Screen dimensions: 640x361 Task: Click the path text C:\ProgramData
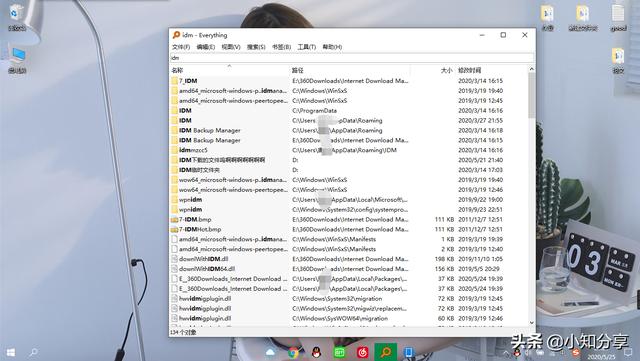[314, 110]
